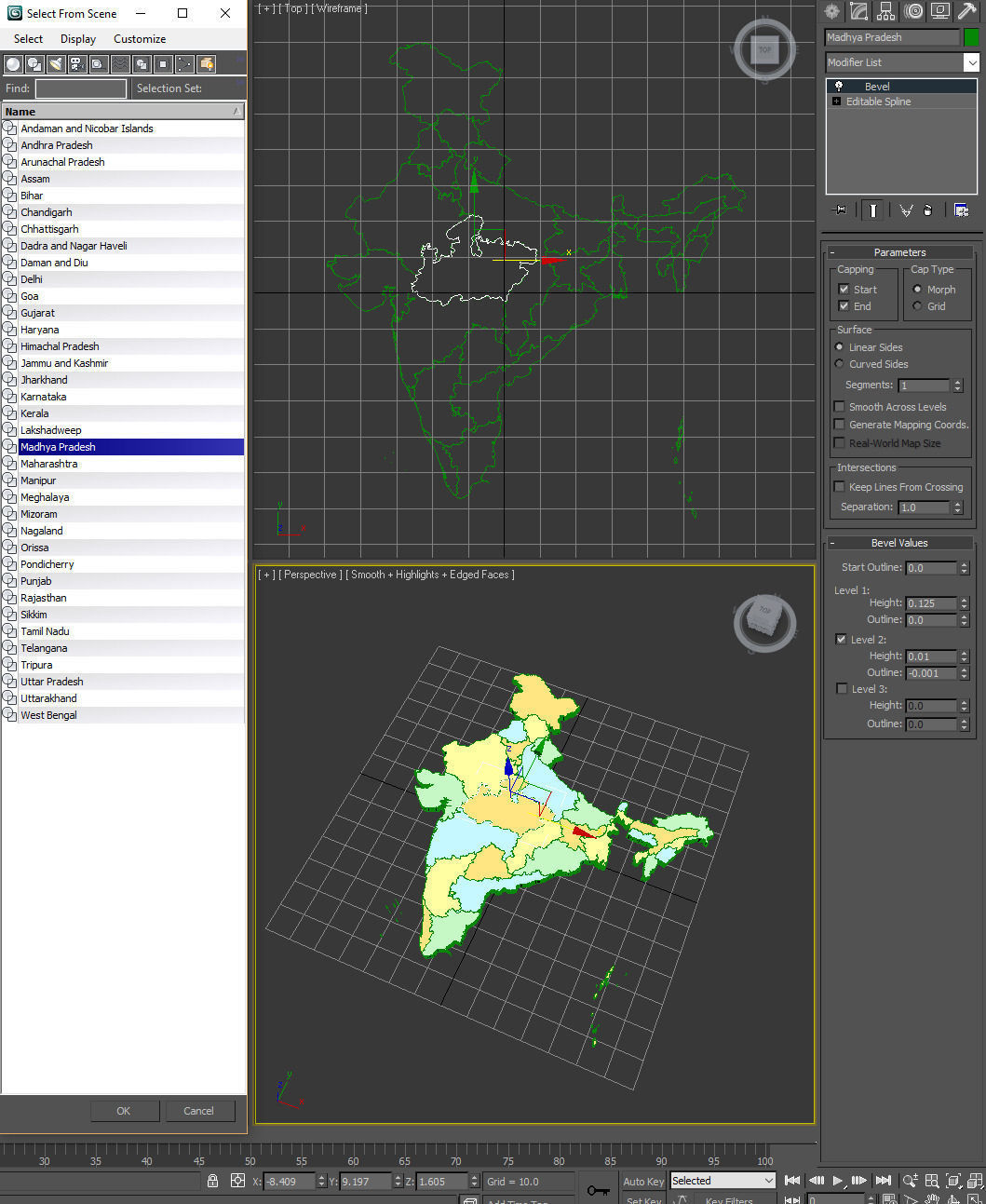Select Maharashtra in the scene list

[48, 463]
